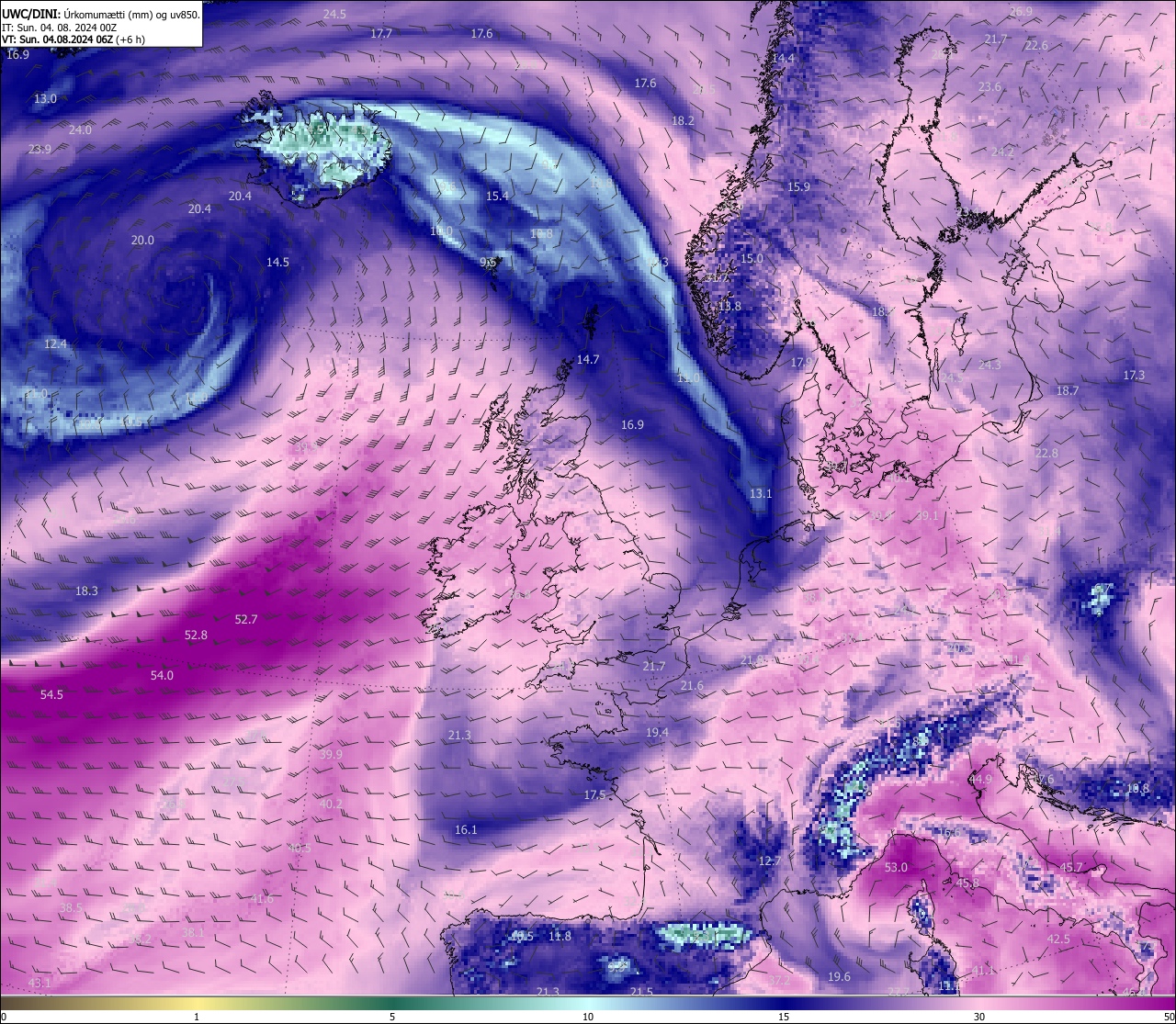Click the 40.2 value label
This screenshot has height=1024, width=1176.
[331, 804]
